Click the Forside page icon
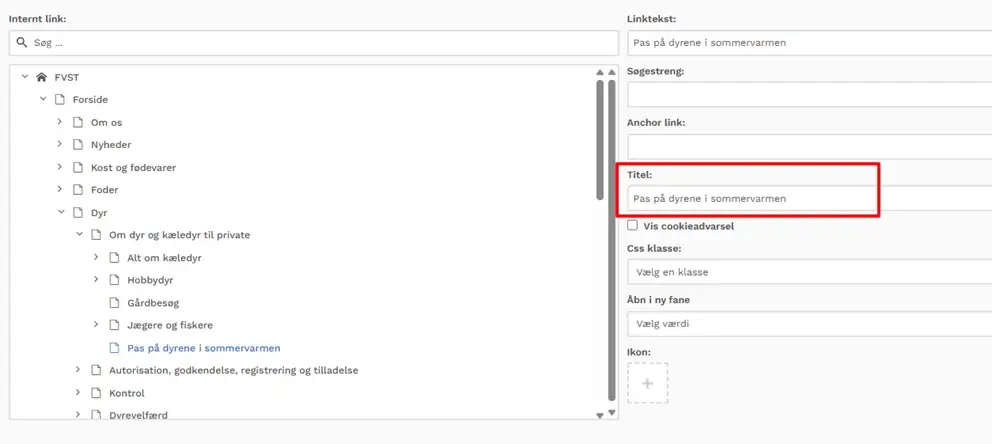This screenshot has width=992, height=444. click(x=60, y=100)
